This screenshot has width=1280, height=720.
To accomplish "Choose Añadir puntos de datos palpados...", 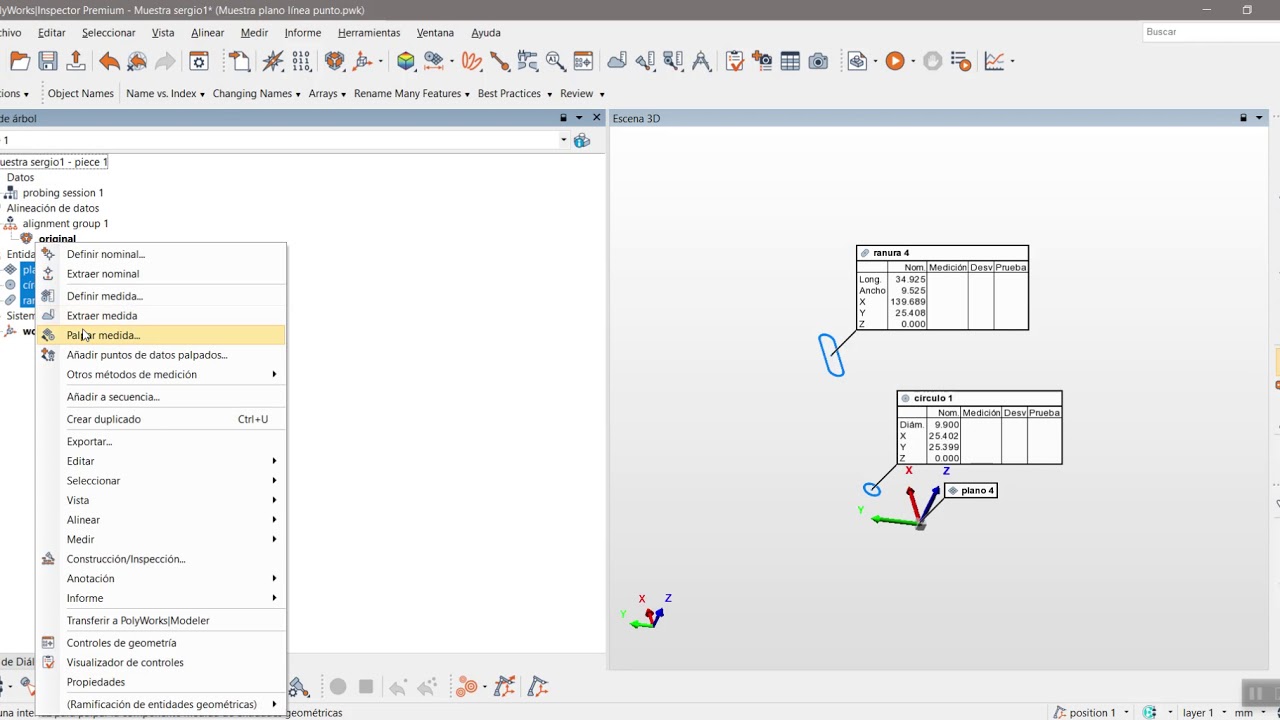I will click(x=161, y=355).
